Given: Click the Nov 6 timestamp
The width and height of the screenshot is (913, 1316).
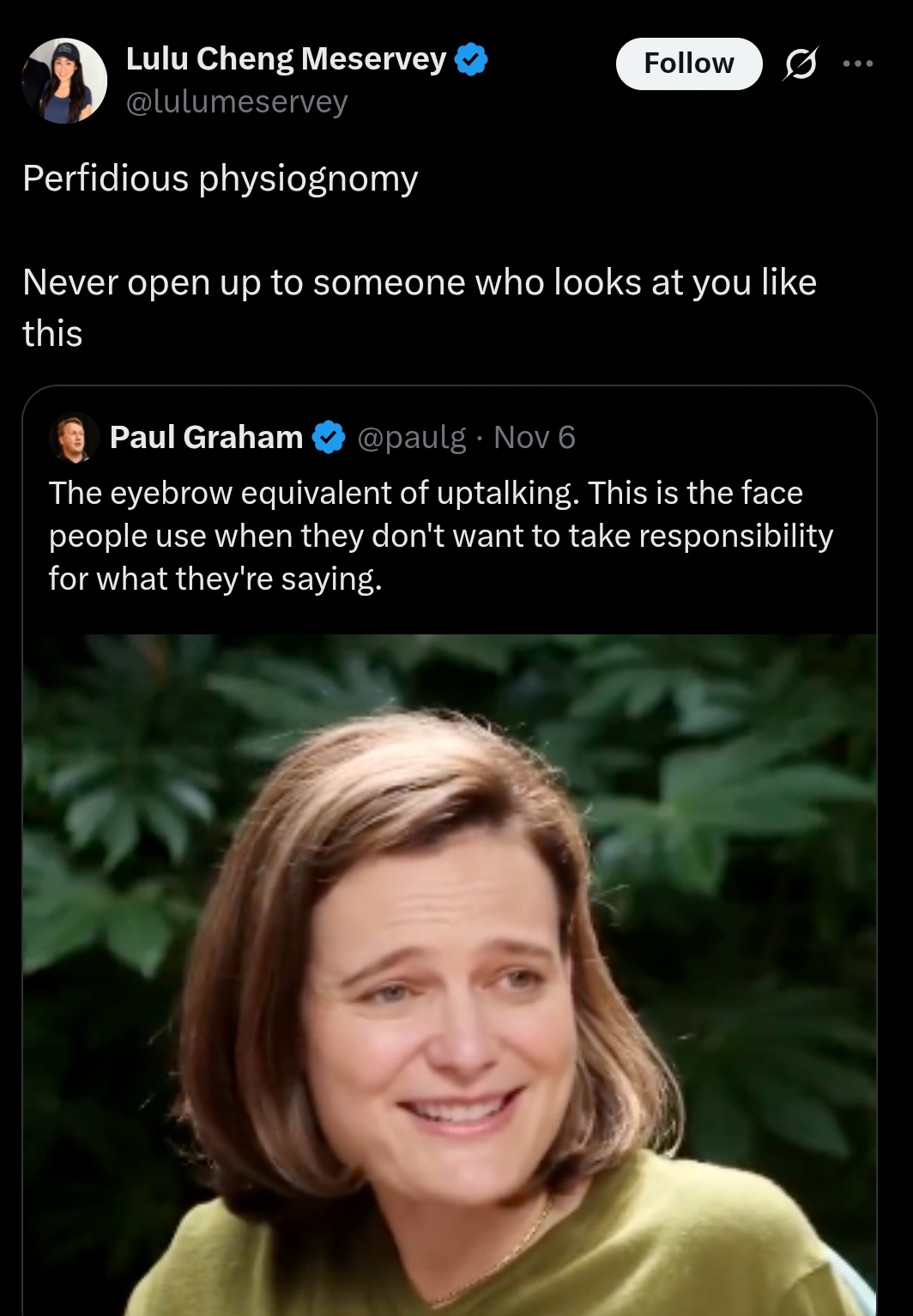Looking at the screenshot, I should (x=534, y=438).
